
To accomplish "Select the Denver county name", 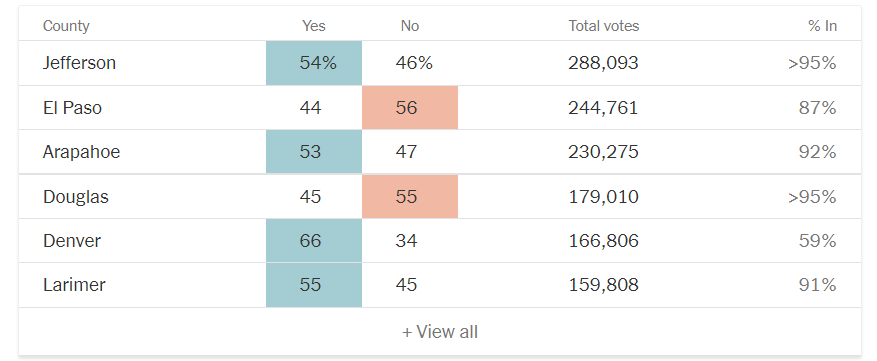I will [72, 241].
